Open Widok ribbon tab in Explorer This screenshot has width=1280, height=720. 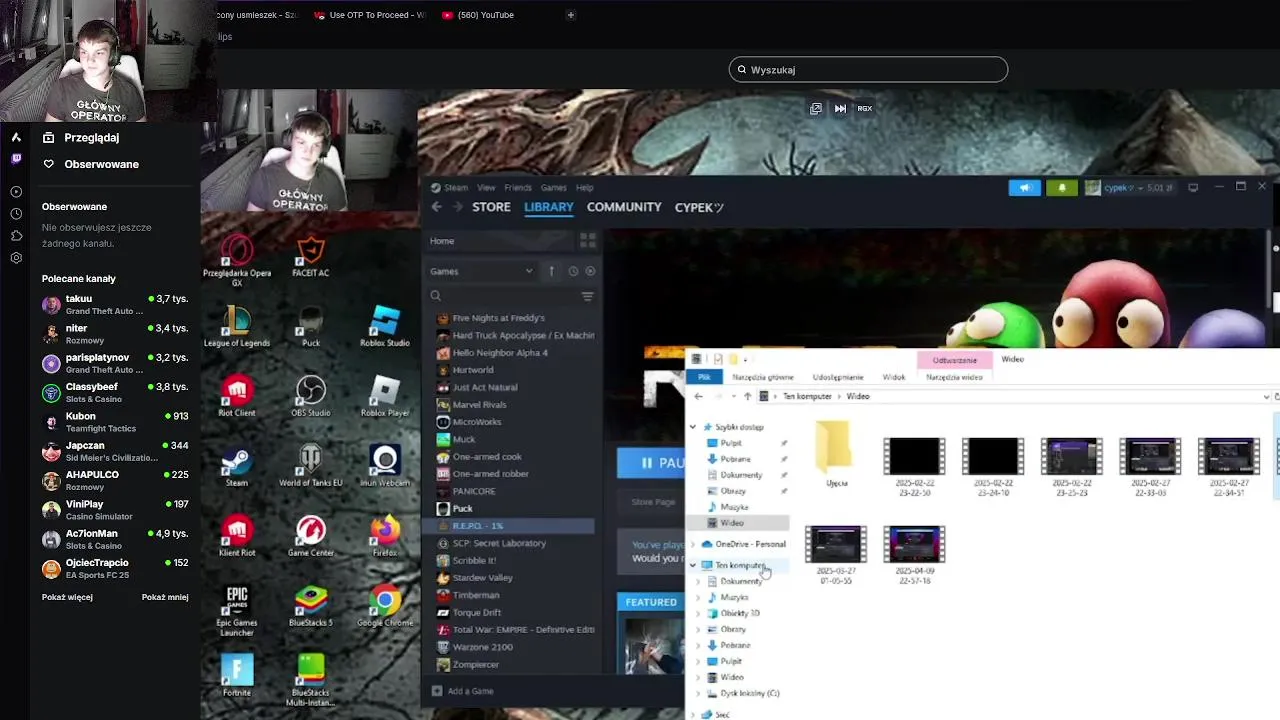(x=894, y=377)
